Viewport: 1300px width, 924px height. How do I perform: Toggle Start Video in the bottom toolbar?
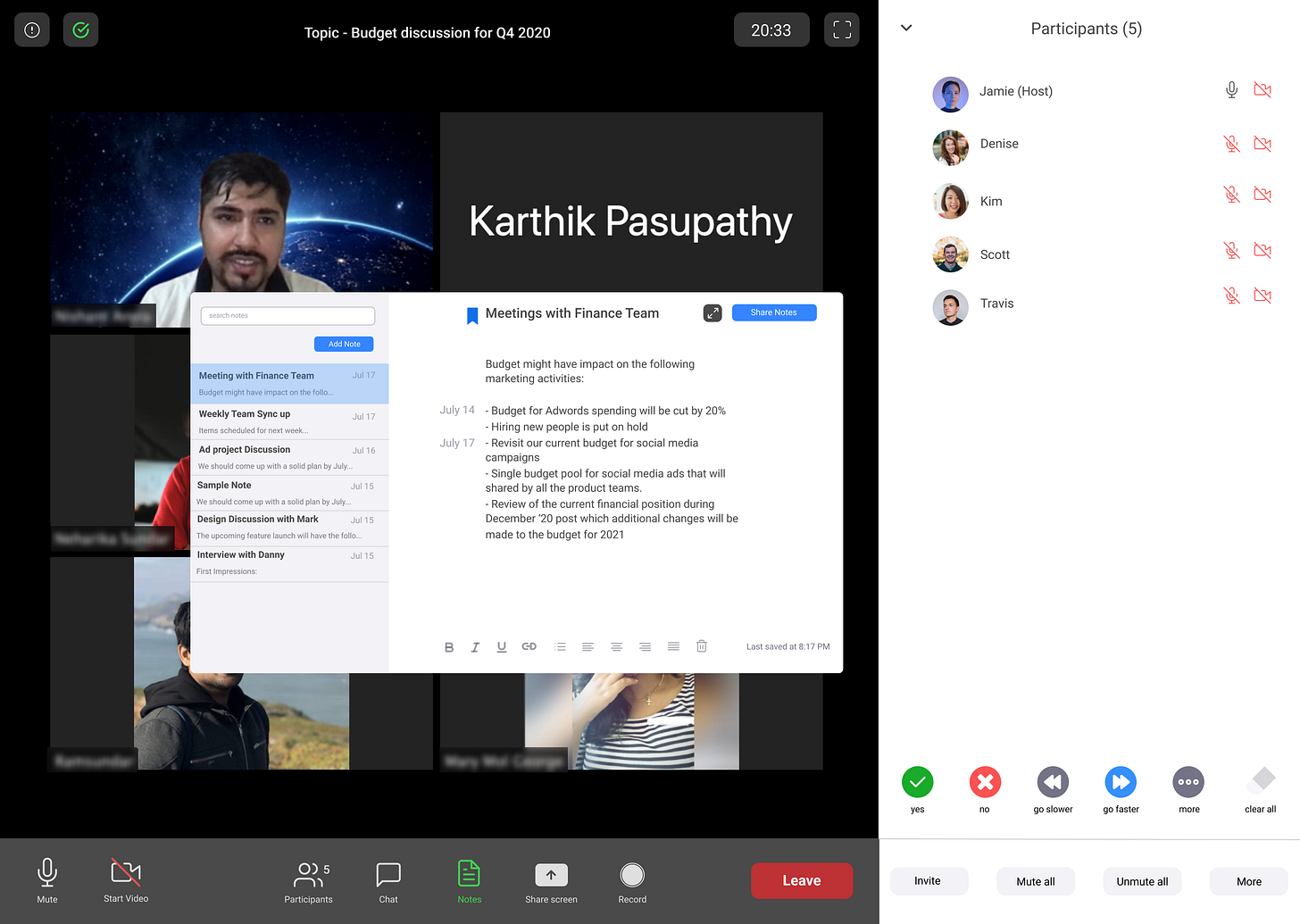pyautogui.click(x=126, y=879)
